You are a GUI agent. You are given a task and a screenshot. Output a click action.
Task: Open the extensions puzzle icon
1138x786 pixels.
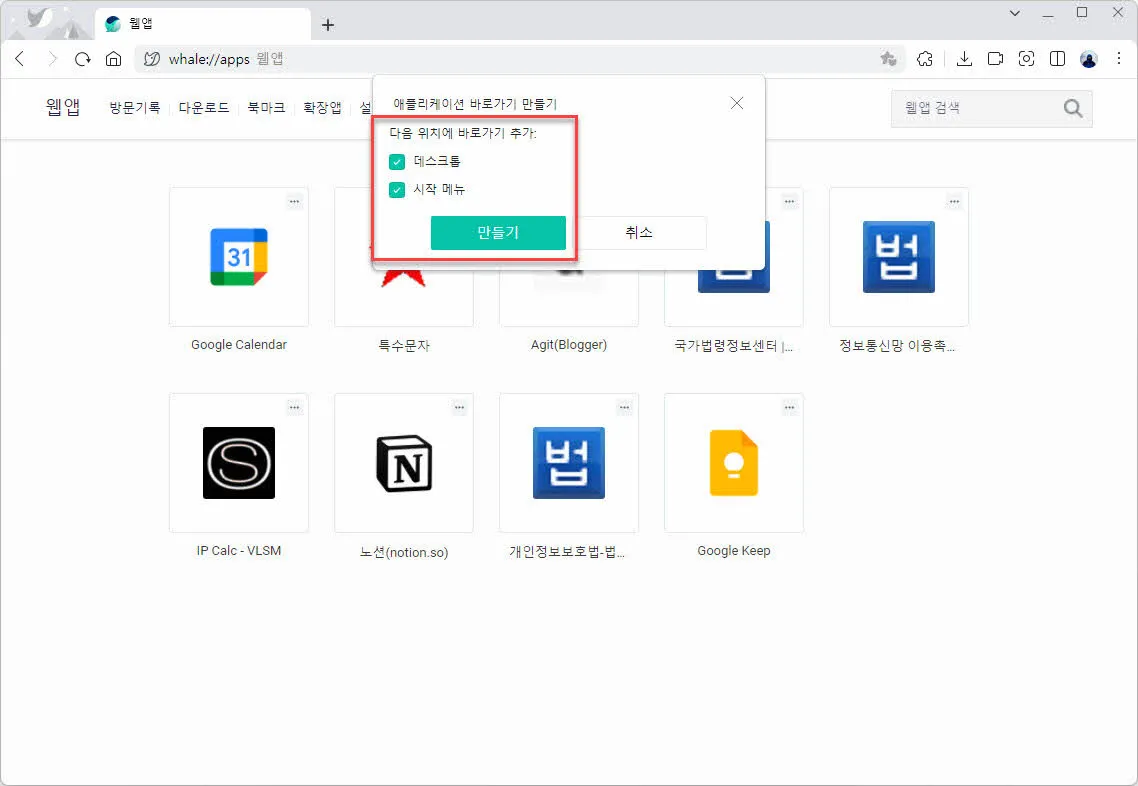coord(925,59)
